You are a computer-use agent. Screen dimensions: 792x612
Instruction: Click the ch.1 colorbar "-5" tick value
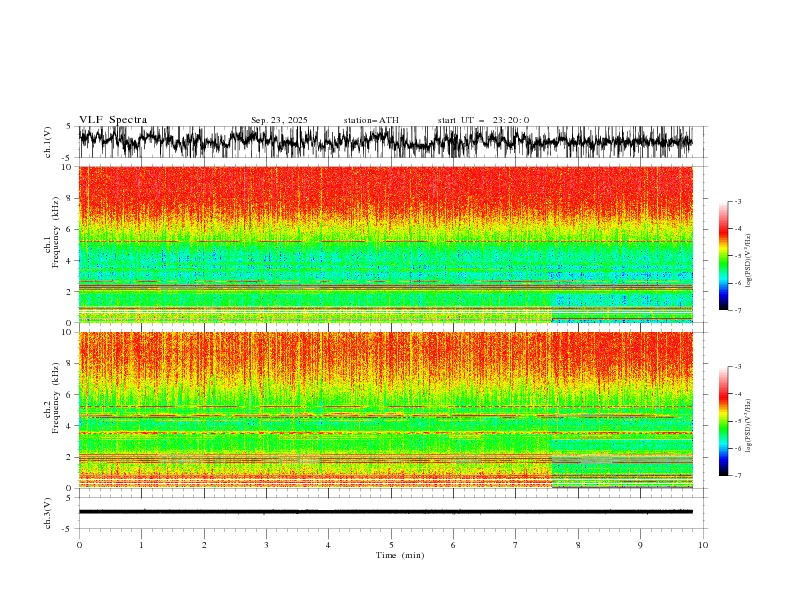pos(737,256)
